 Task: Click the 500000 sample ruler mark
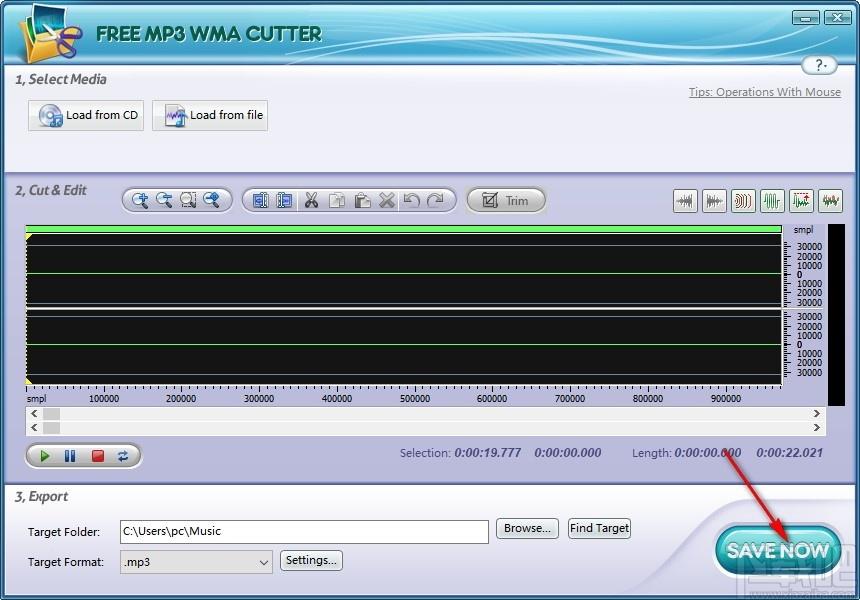click(x=415, y=399)
